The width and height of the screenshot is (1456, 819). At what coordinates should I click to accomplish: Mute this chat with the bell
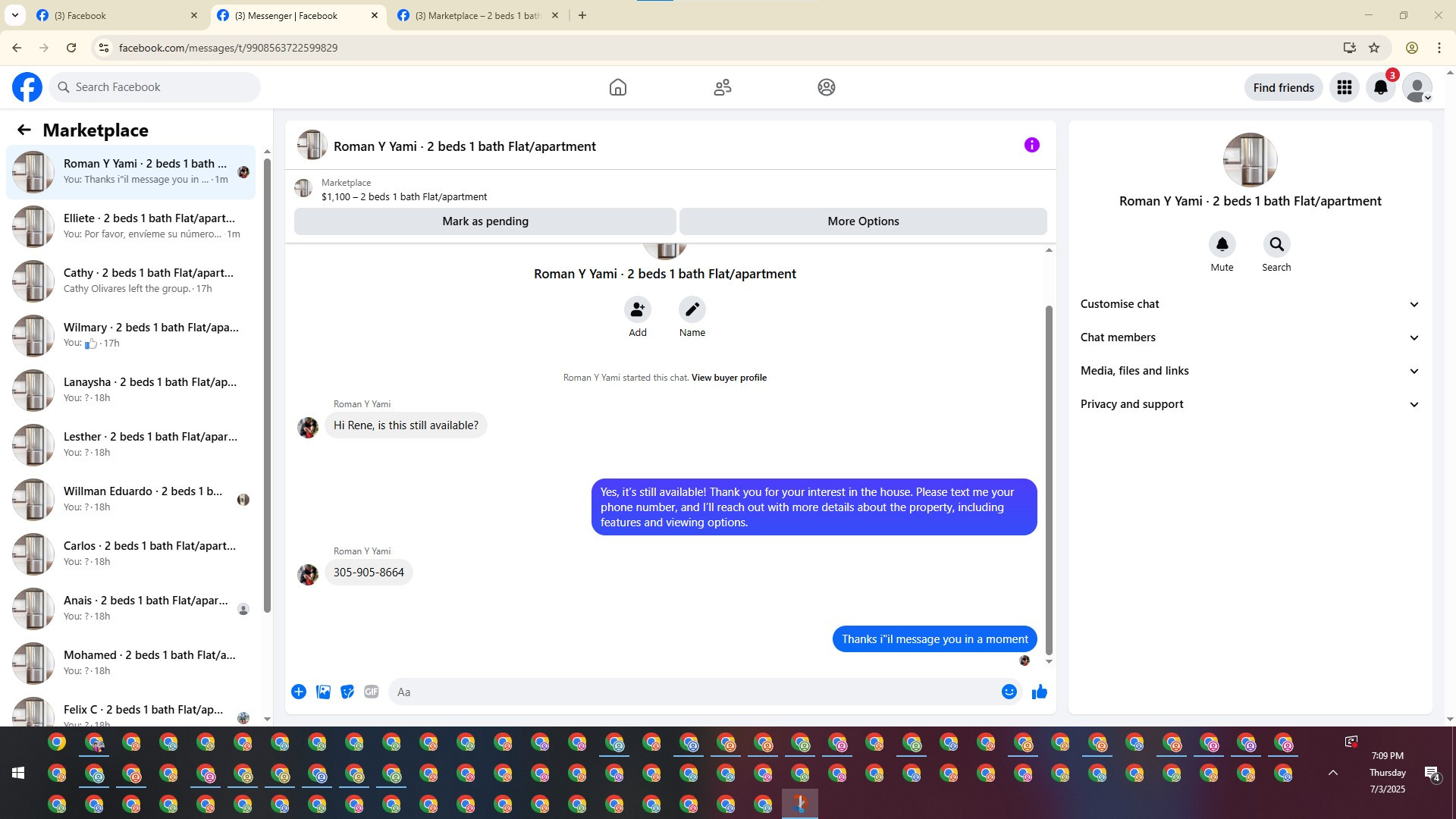(x=1222, y=245)
